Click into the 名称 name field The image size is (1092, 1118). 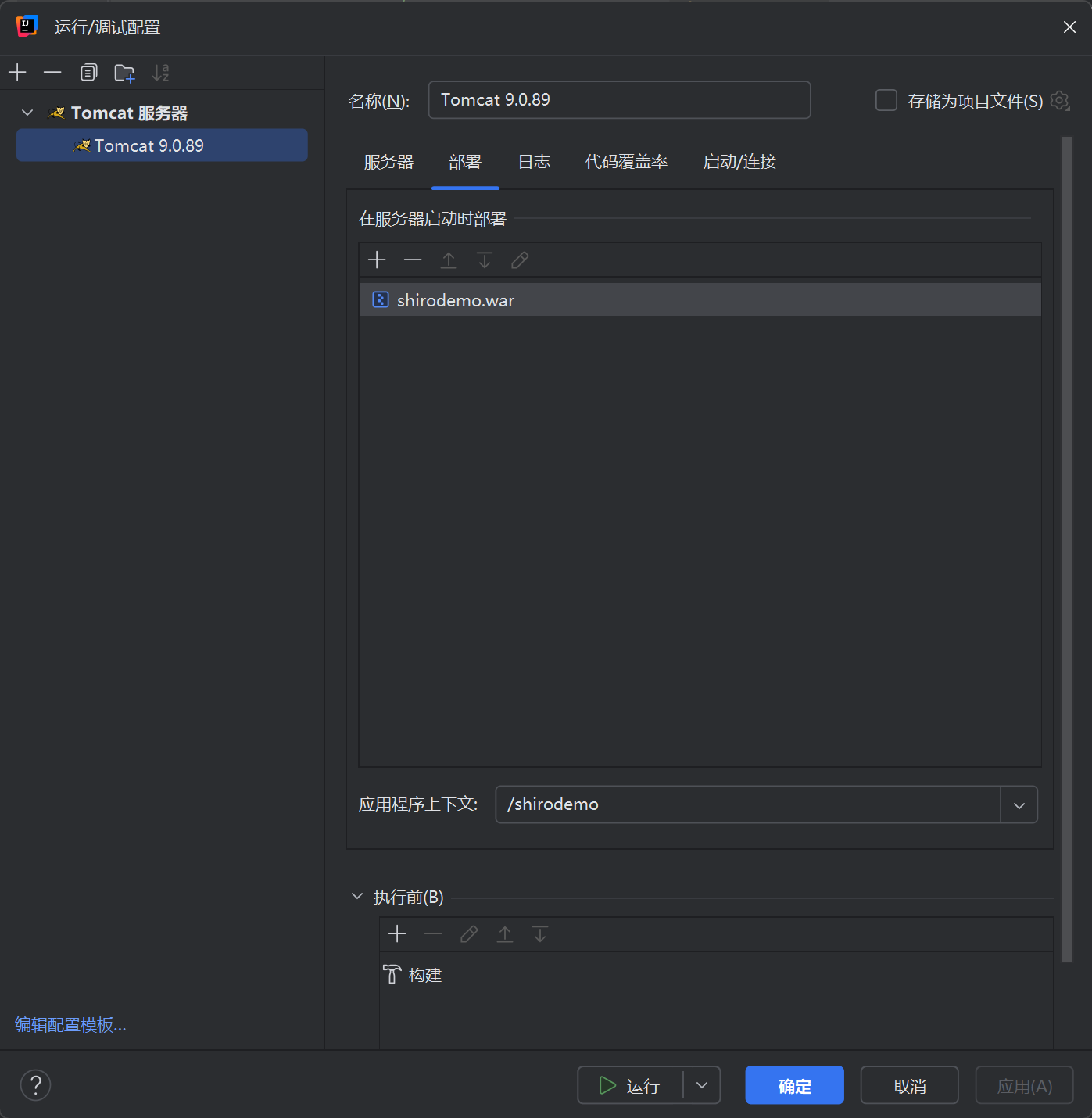tap(619, 100)
